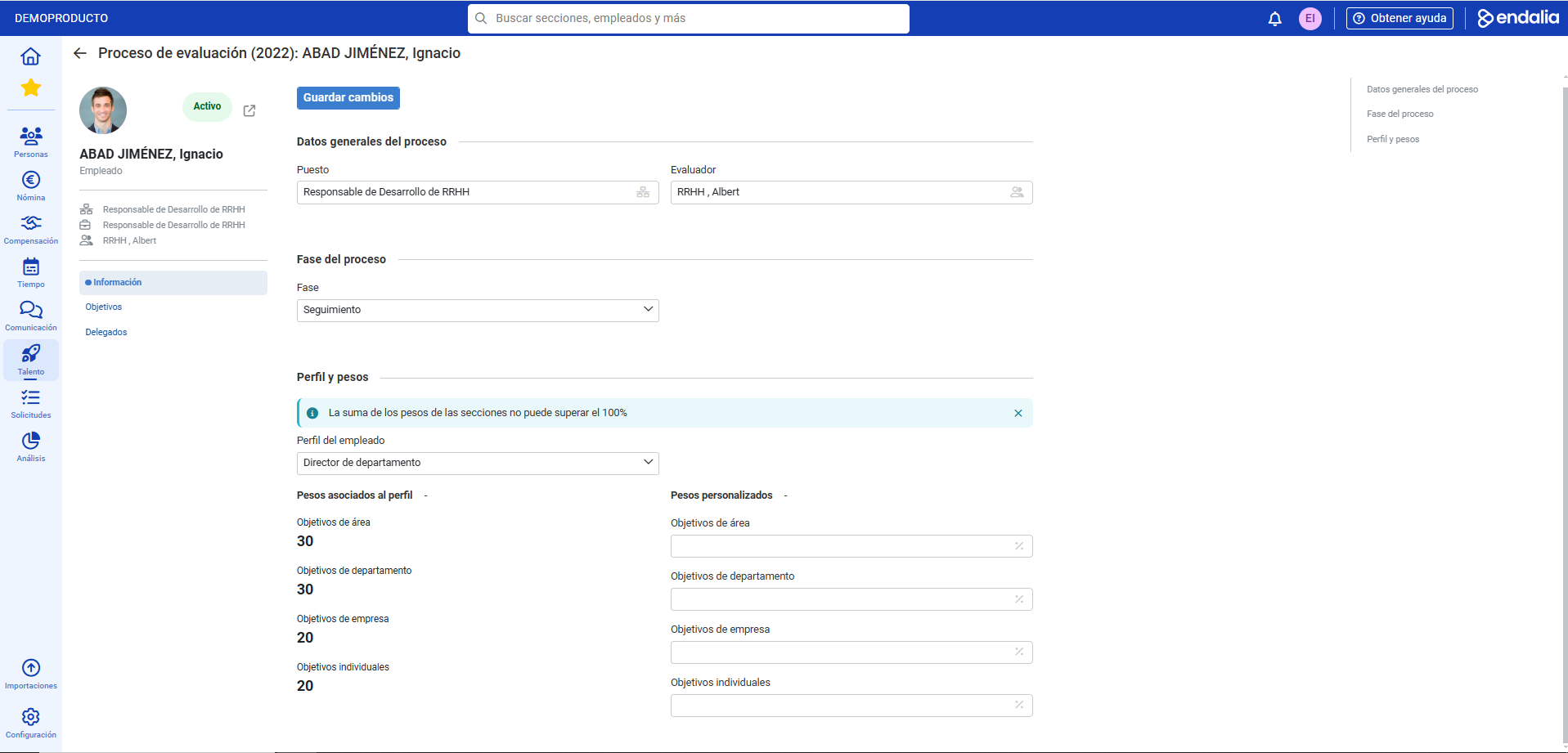Open the Comunicación module

(x=30, y=316)
